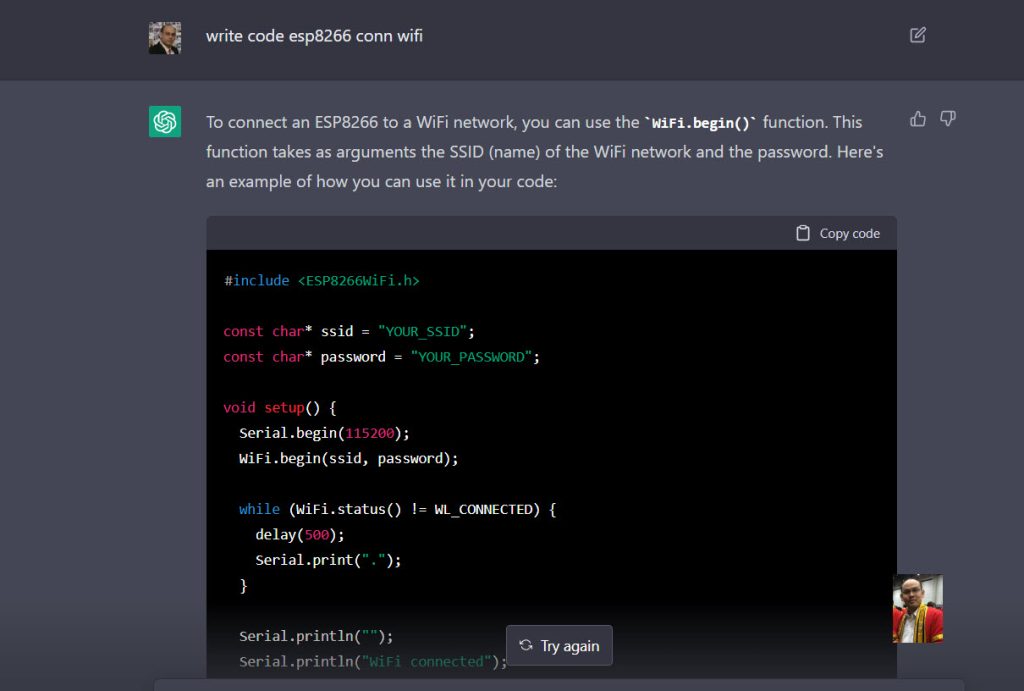
Task: Click the delay(500) statement
Action: pyautogui.click(x=299, y=534)
